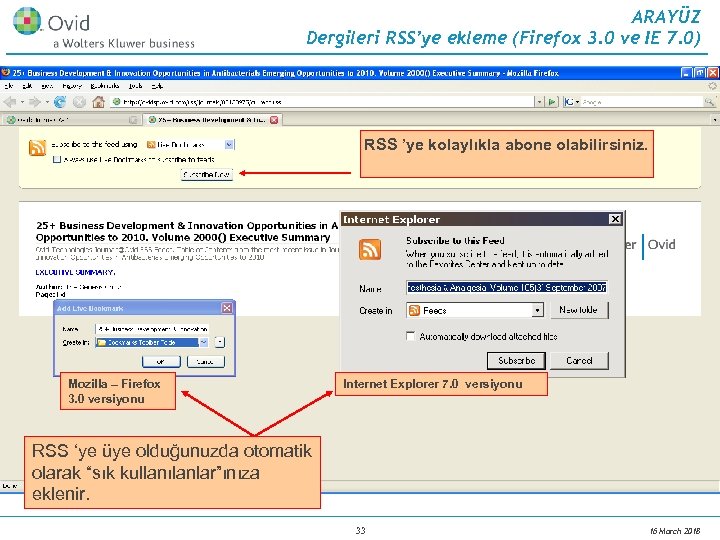This screenshot has width=720, height=540.
Task: Click New folder button in IE dialog
Action: (x=578, y=310)
